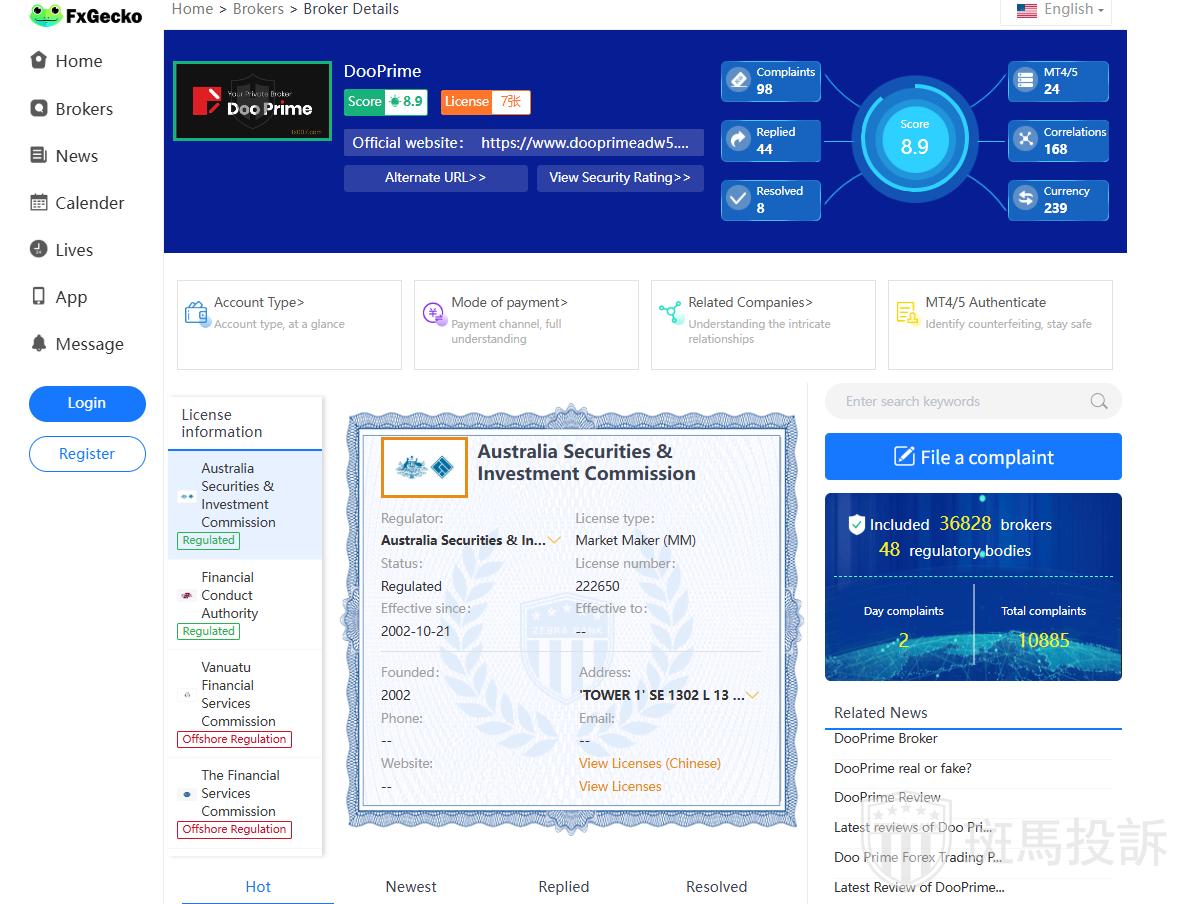This screenshot has width=1186, height=904.
Task: Click the search keywords input field
Action: click(960, 402)
